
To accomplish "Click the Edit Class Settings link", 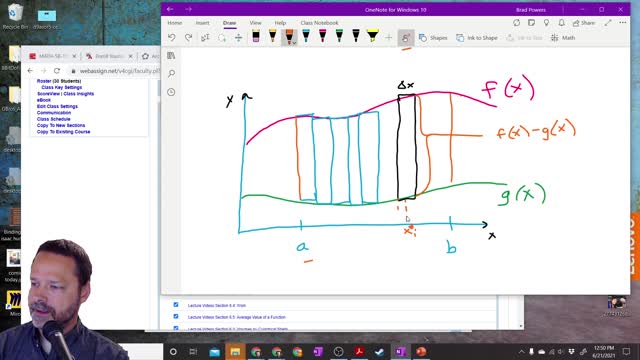I will [x=57, y=106].
